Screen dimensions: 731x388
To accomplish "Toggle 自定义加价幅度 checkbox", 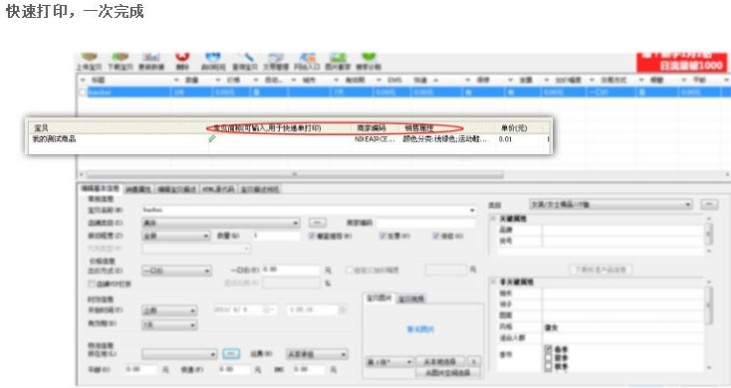I will (x=349, y=270).
